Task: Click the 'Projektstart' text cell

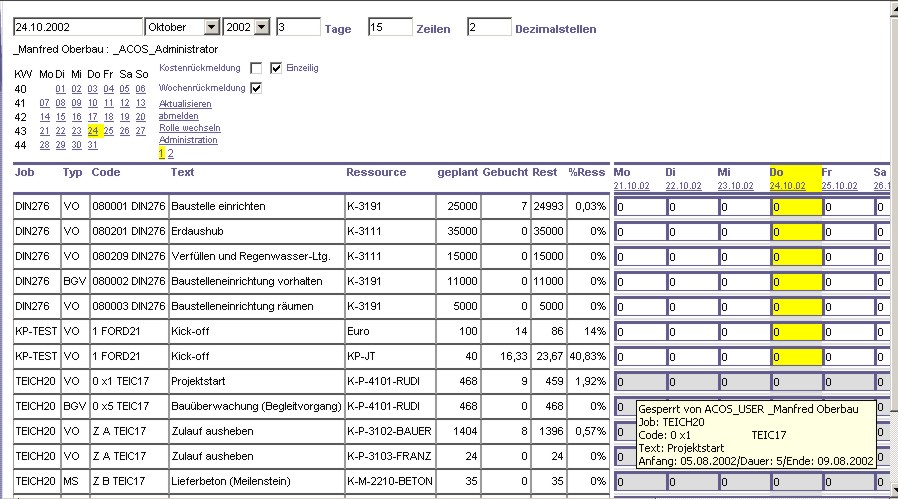Action: (257, 381)
